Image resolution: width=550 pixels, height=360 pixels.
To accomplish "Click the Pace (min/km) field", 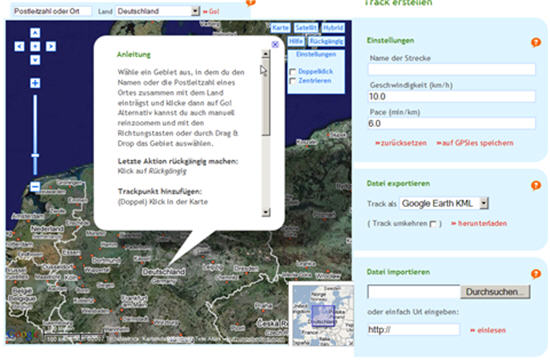I will (x=452, y=124).
